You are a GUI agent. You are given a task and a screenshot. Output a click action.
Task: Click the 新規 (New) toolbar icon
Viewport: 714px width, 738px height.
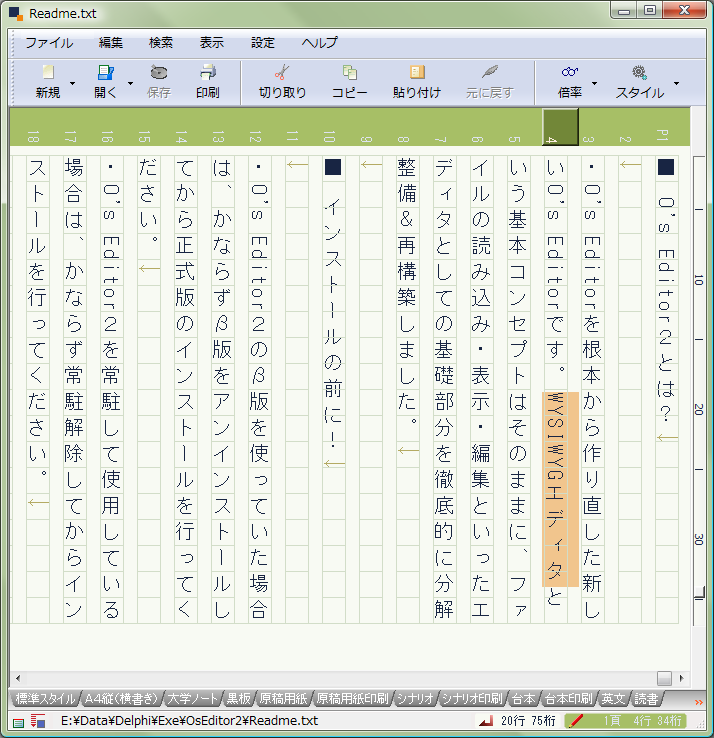point(48,72)
